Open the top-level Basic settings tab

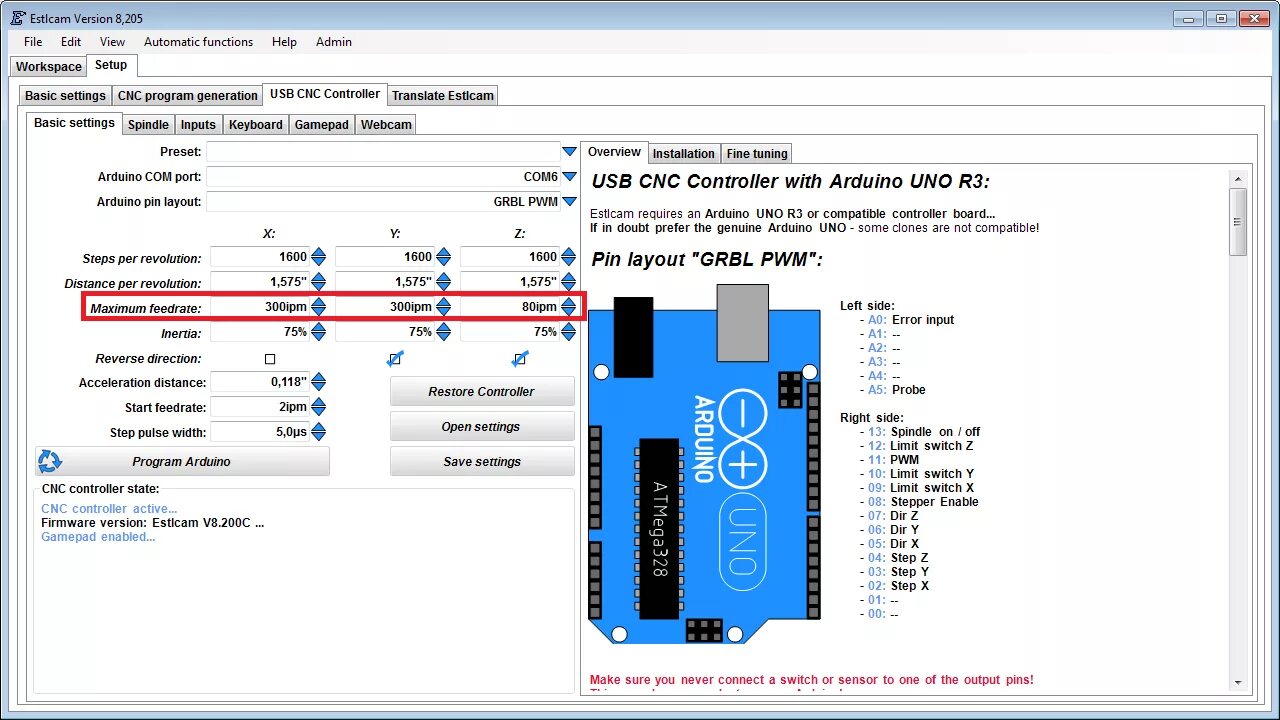tap(65, 95)
